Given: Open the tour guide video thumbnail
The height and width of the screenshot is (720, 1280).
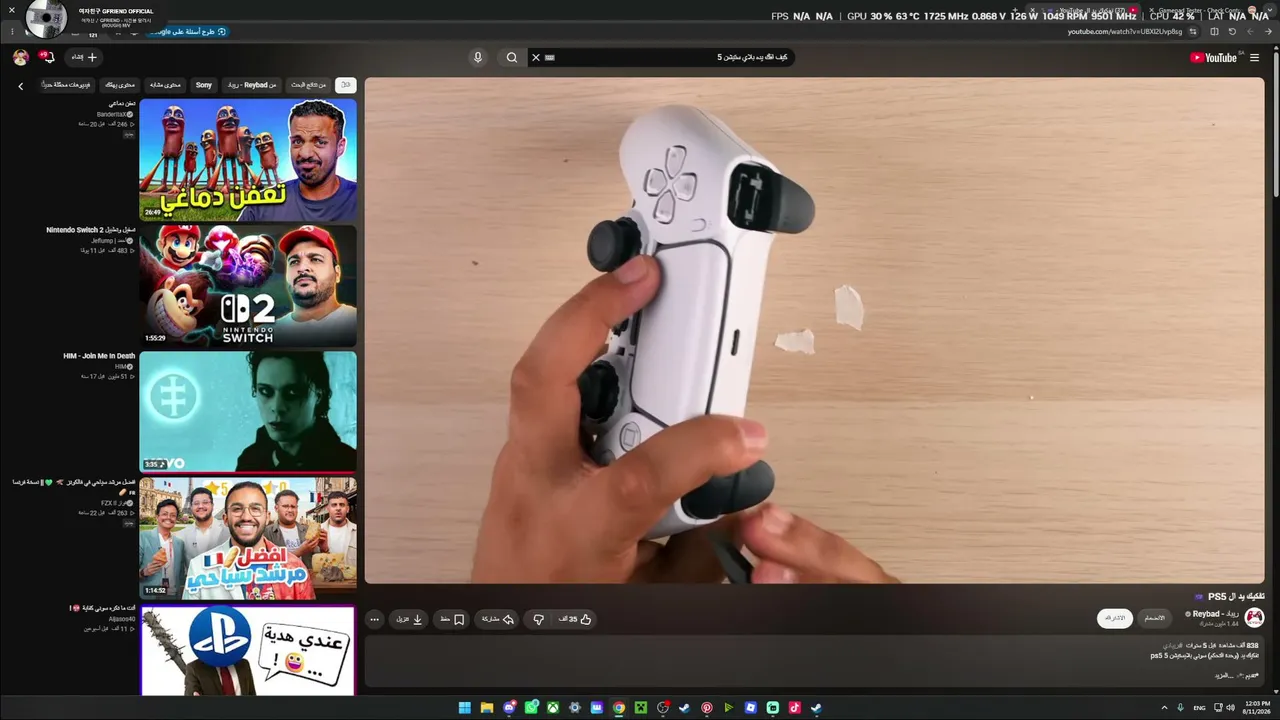Looking at the screenshot, I should pos(248,537).
